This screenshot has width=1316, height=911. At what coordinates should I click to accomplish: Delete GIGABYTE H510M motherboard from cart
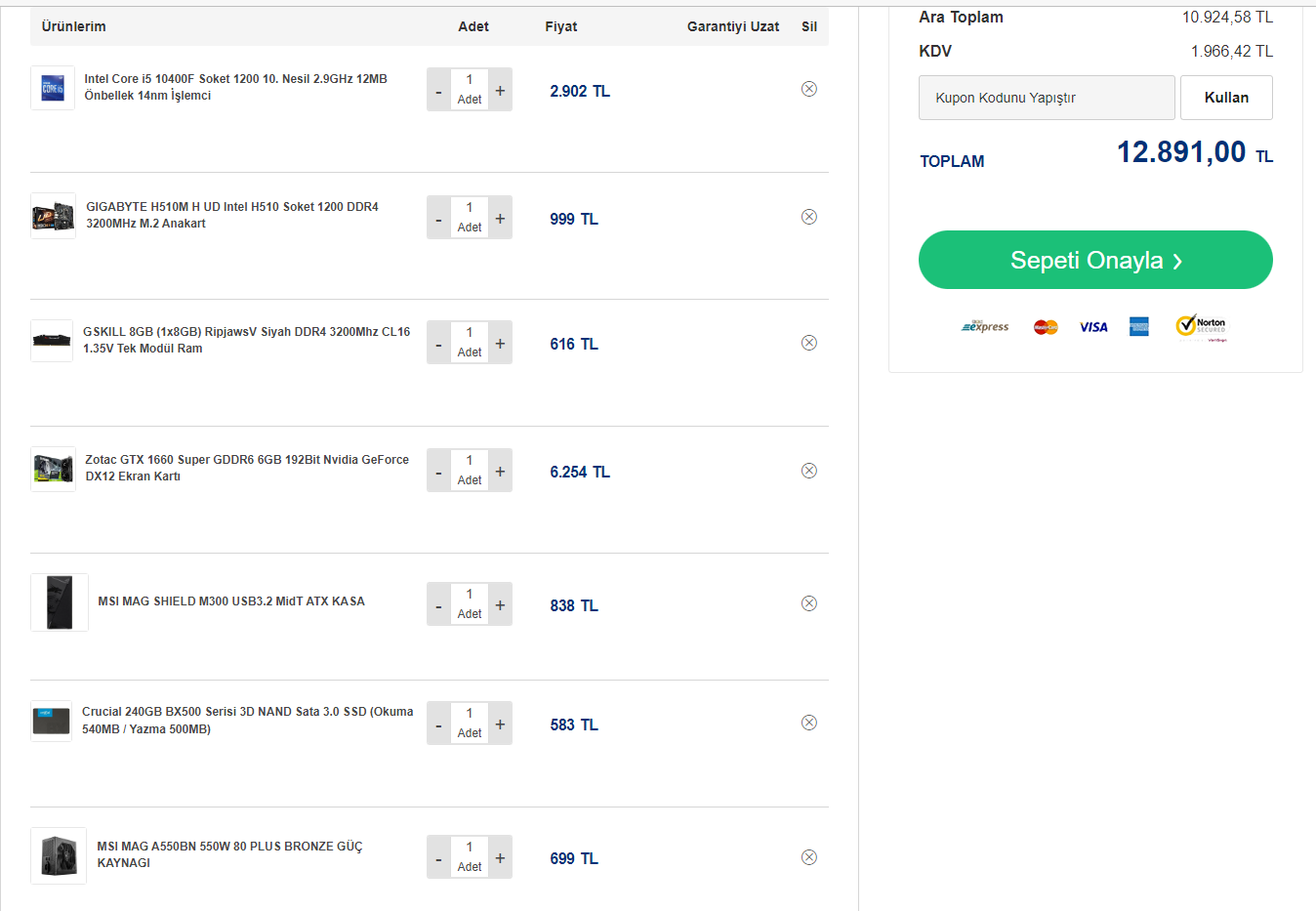pos(808,217)
